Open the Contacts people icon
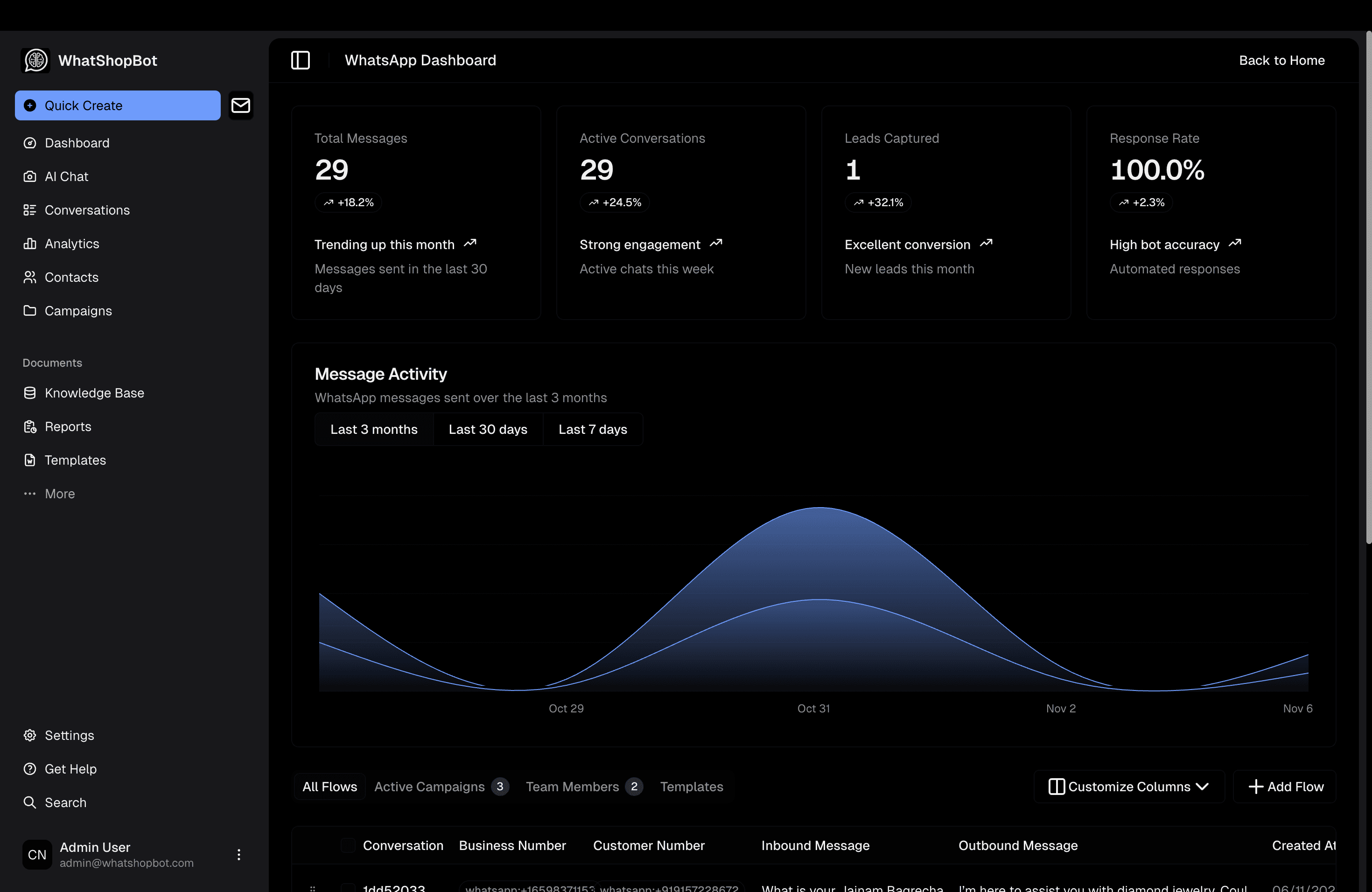 coord(29,277)
